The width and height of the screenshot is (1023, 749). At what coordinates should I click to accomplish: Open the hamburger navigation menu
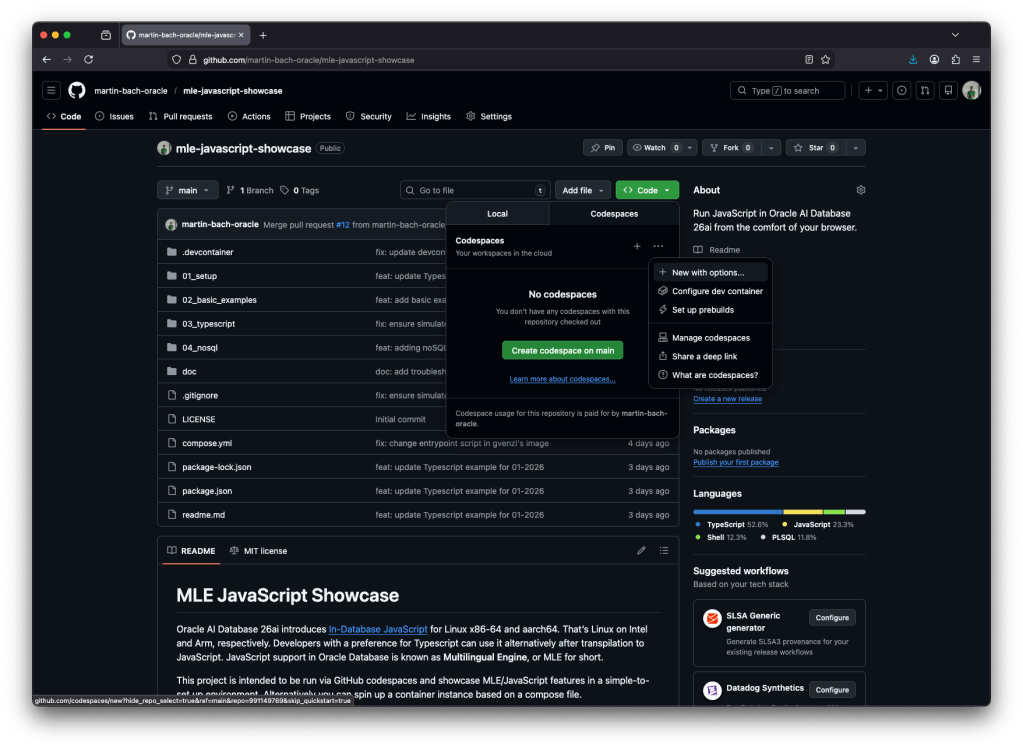(x=51, y=90)
